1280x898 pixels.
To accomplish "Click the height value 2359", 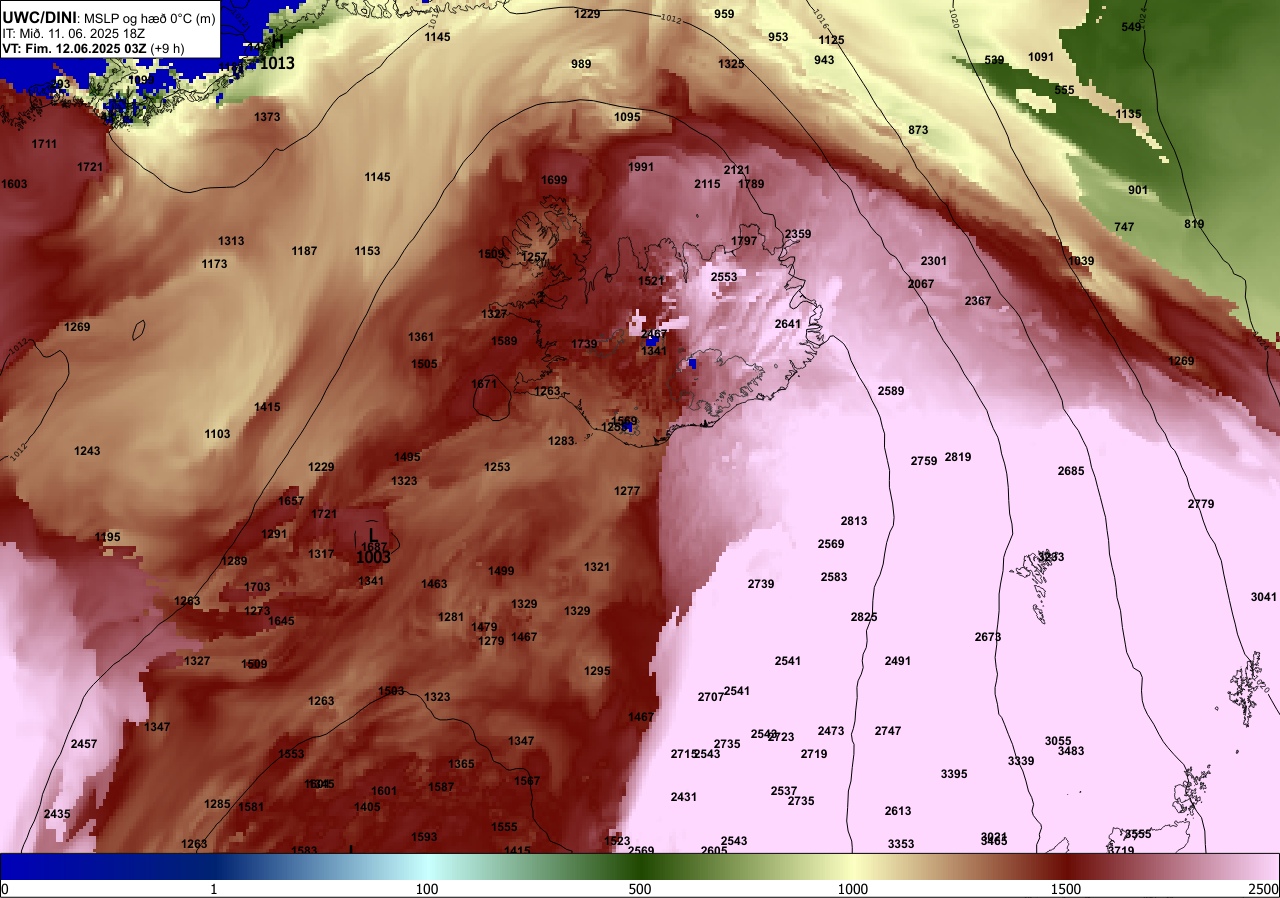I will [x=798, y=234].
